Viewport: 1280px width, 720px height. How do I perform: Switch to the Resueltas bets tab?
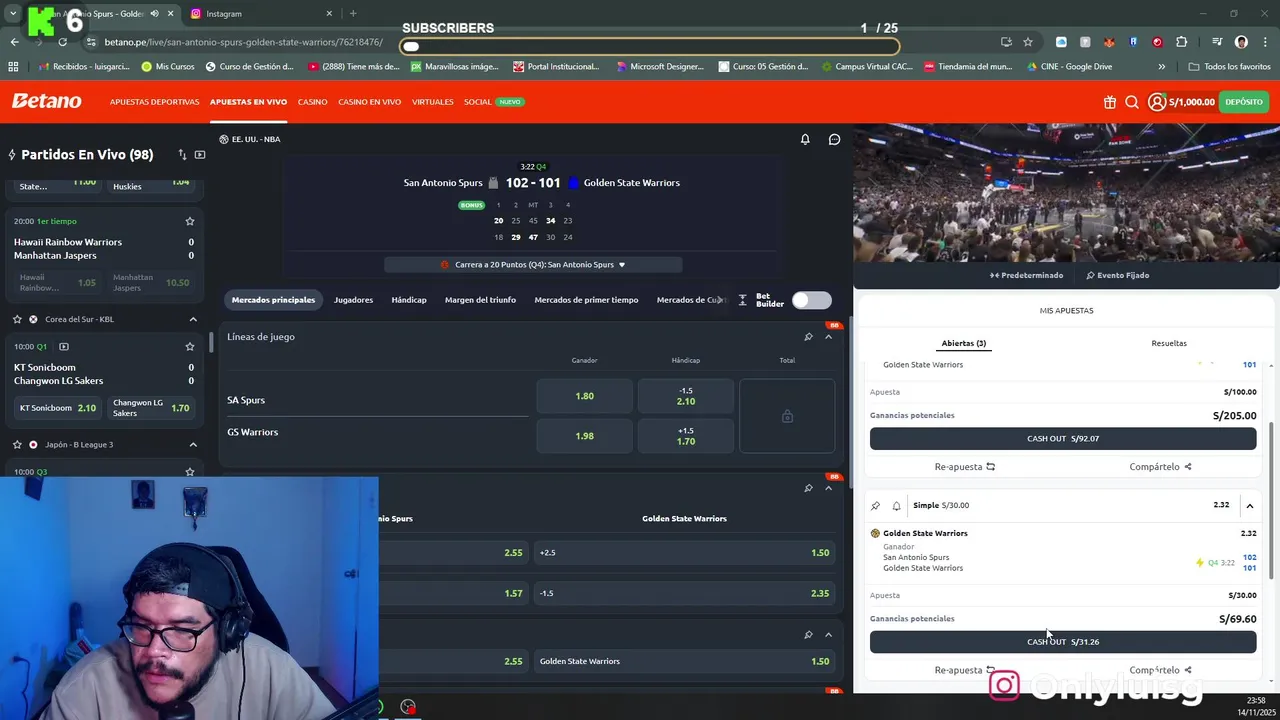pyautogui.click(x=1169, y=343)
